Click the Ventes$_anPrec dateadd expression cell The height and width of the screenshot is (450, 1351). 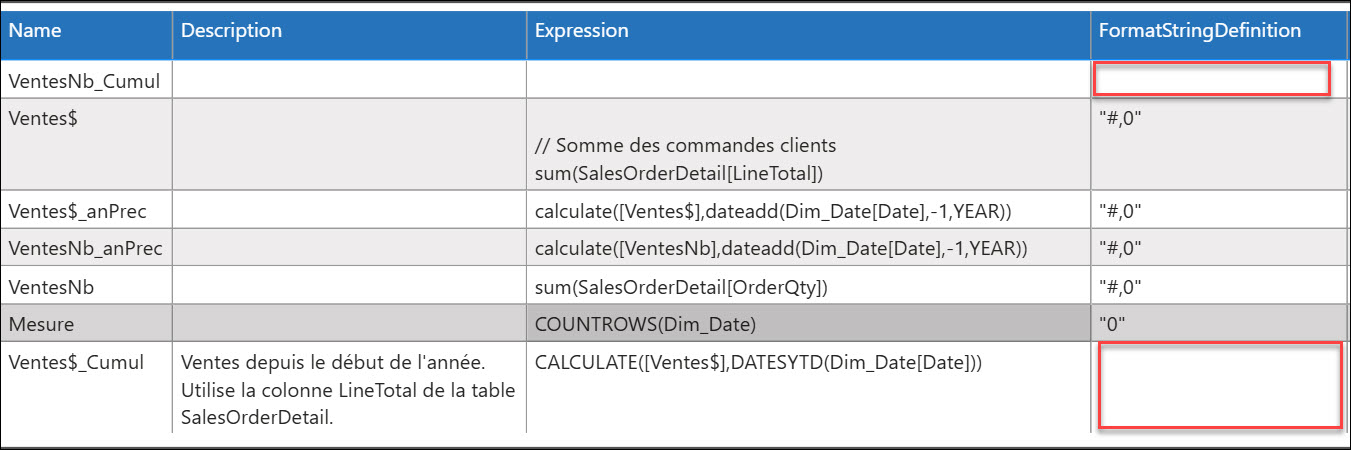tap(809, 211)
